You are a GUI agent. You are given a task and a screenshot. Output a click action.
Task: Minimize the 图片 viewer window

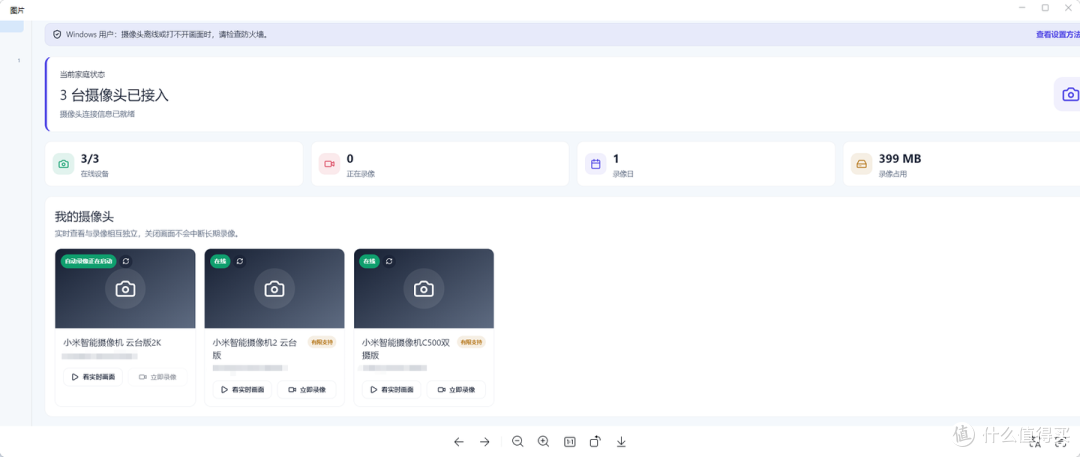click(1024, 8)
